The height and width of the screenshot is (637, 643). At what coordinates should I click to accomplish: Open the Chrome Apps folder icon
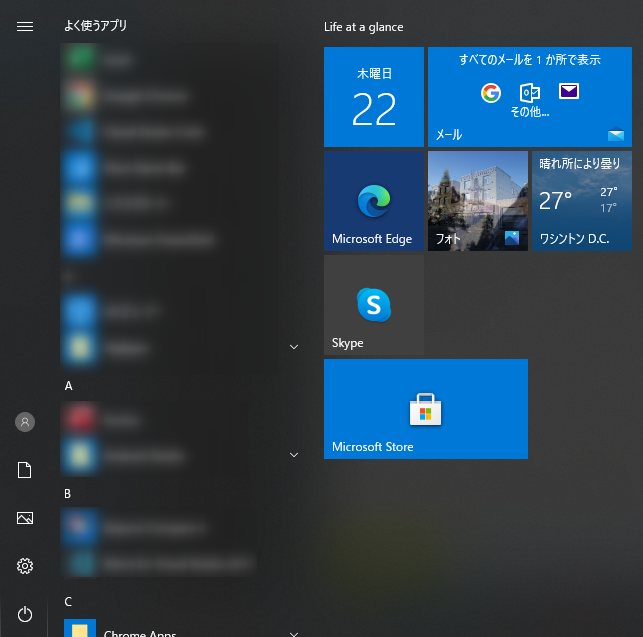click(x=80, y=628)
